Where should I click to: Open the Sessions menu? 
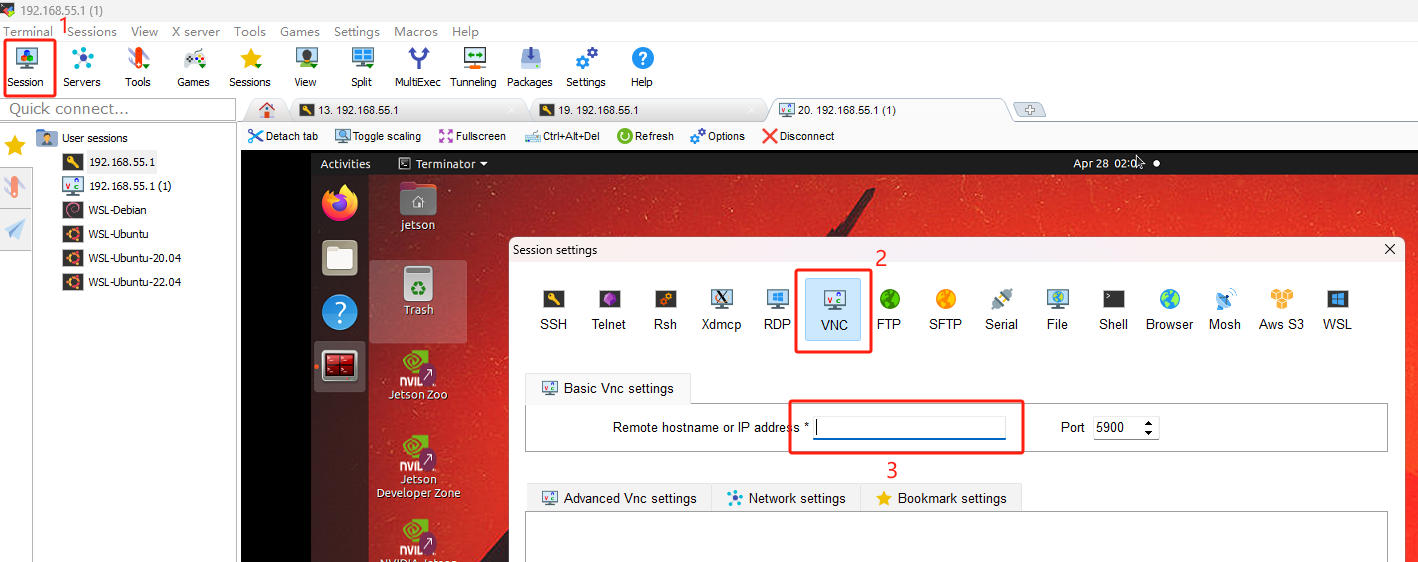(92, 31)
